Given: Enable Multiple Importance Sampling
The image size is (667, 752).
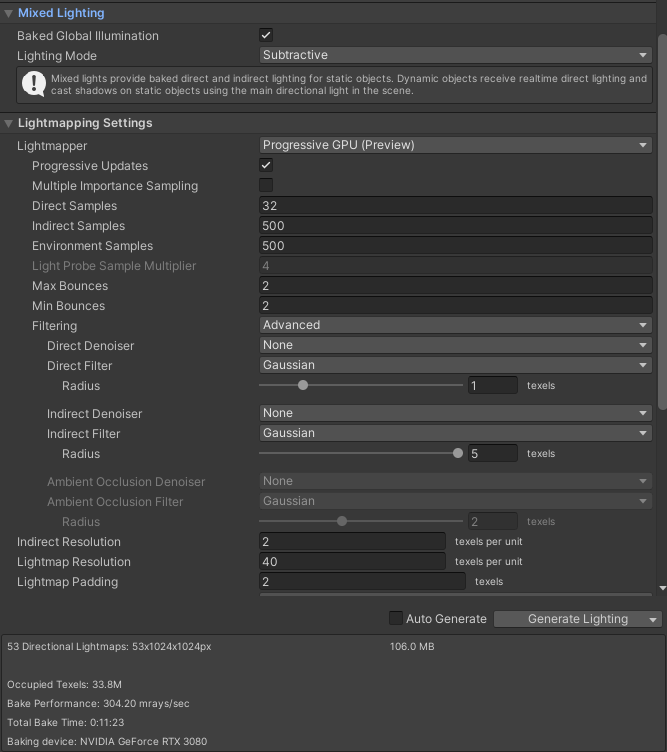Looking at the screenshot, I should (266, 185).
